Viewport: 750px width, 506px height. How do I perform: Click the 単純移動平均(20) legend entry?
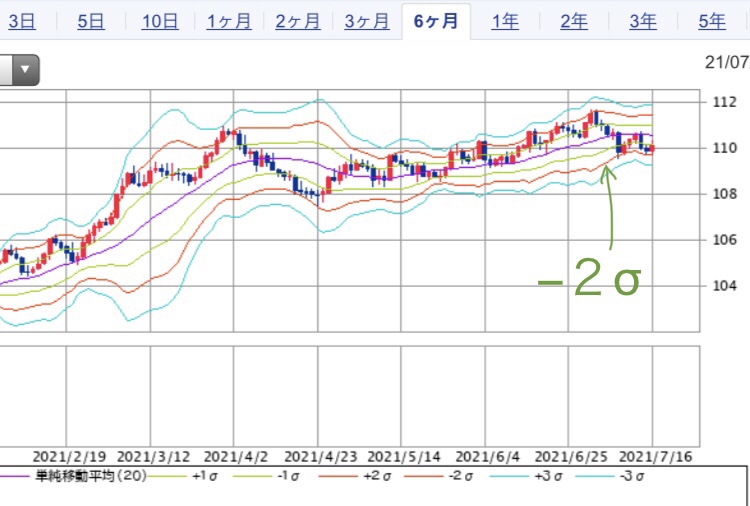[91, 476]
